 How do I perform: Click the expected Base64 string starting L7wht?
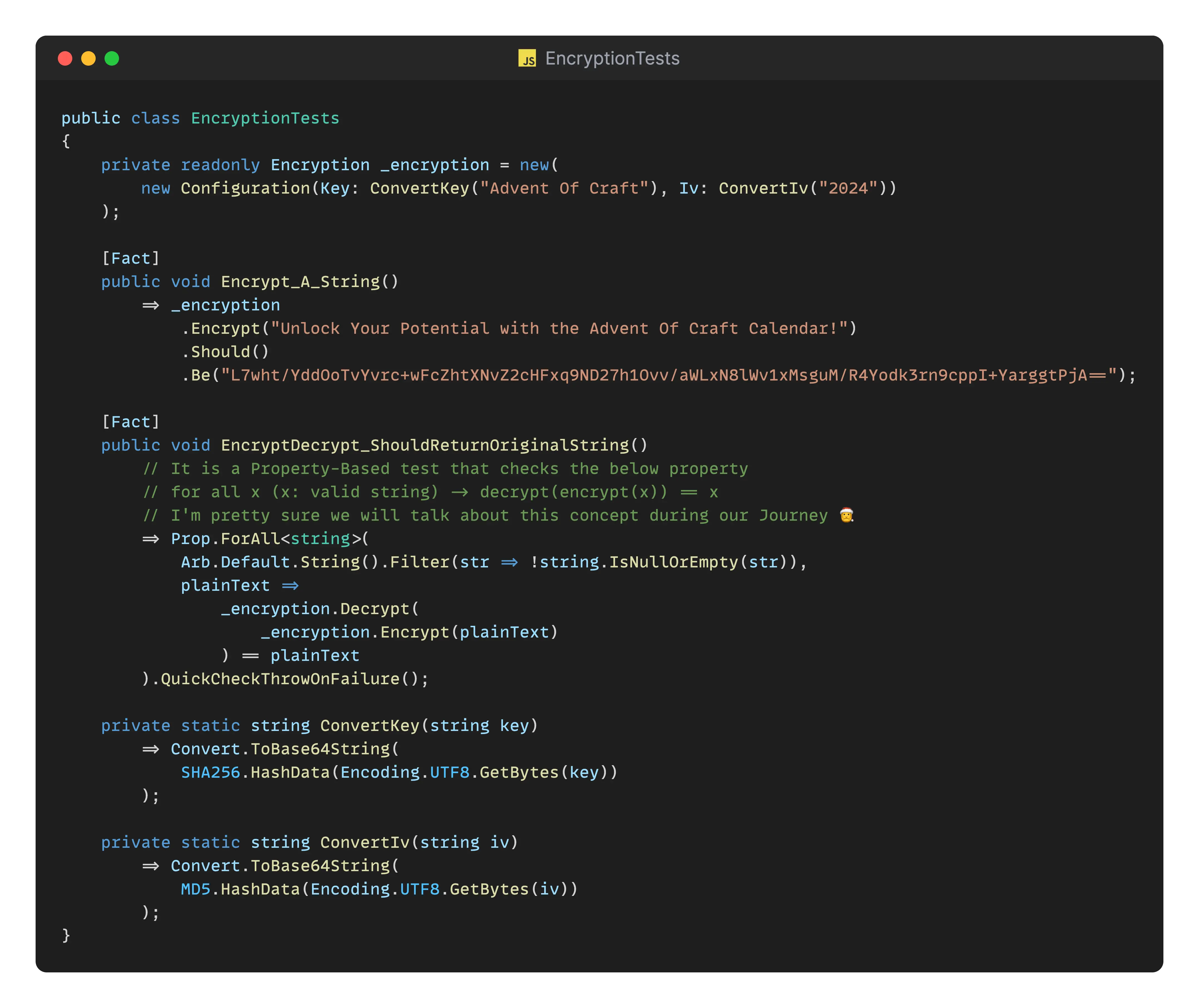coord(669,375)
